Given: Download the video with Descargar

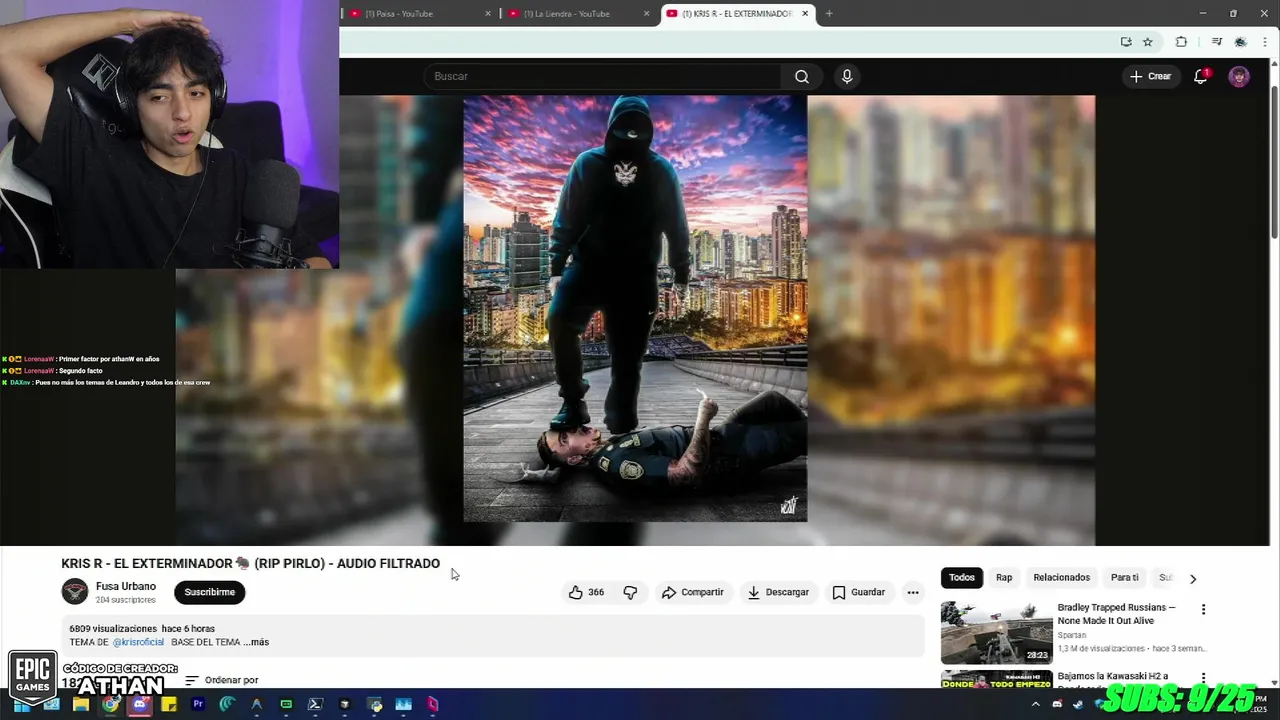Looking at the screenshot, I should (x=778, y=592).
